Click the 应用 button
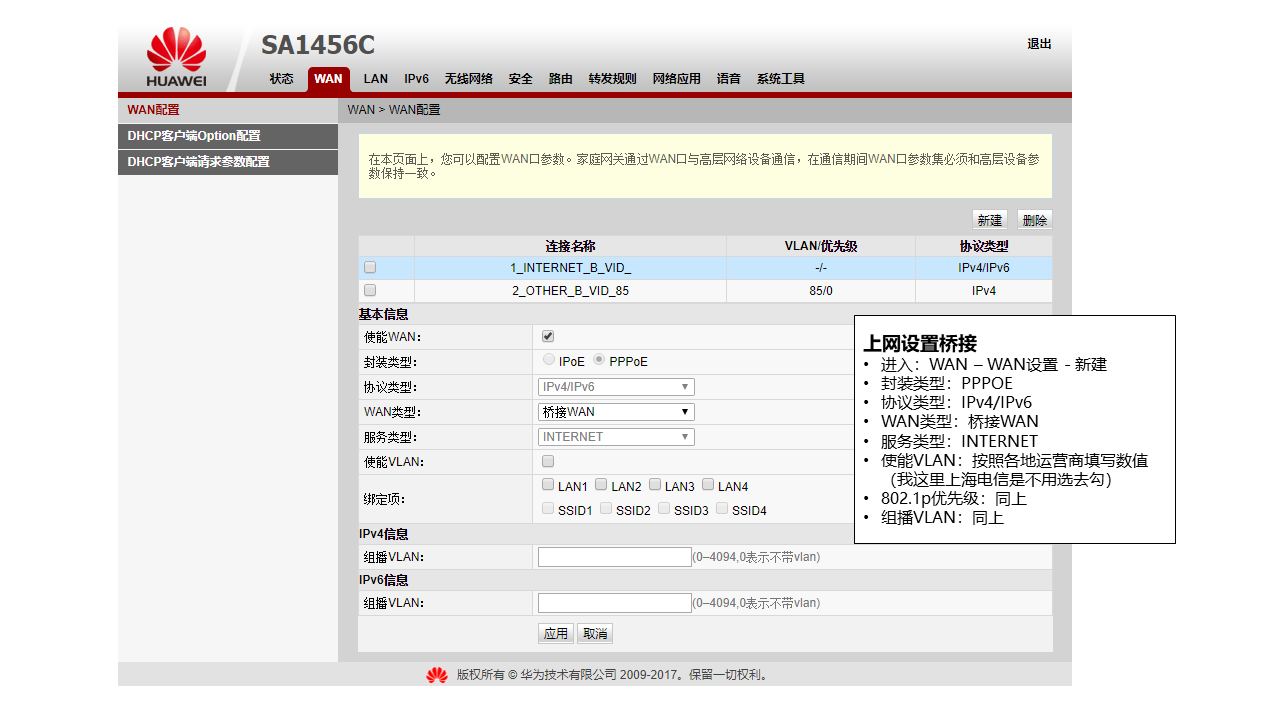 (555, 633)
